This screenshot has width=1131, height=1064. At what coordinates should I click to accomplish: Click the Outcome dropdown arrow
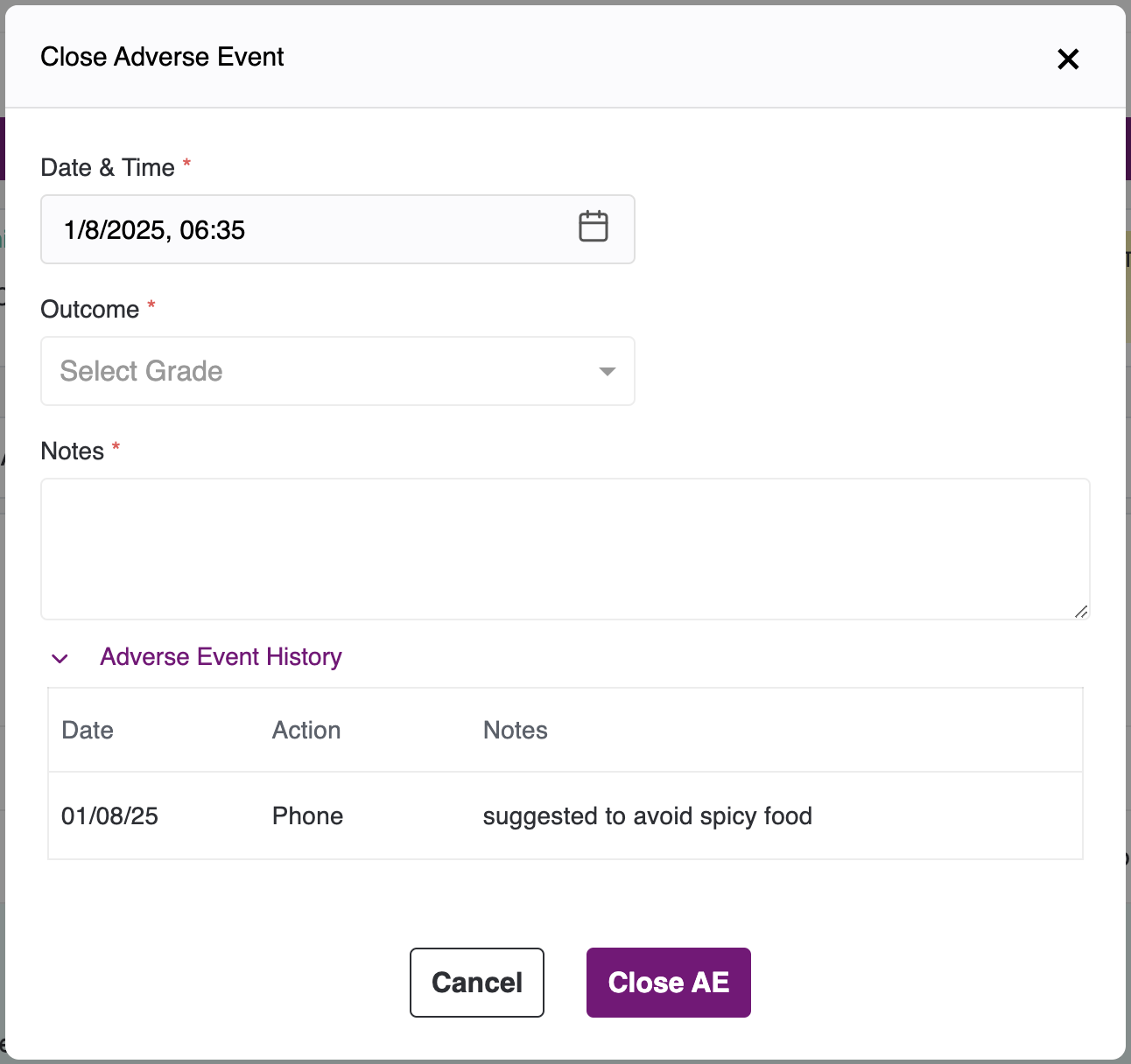click(607, 371)
